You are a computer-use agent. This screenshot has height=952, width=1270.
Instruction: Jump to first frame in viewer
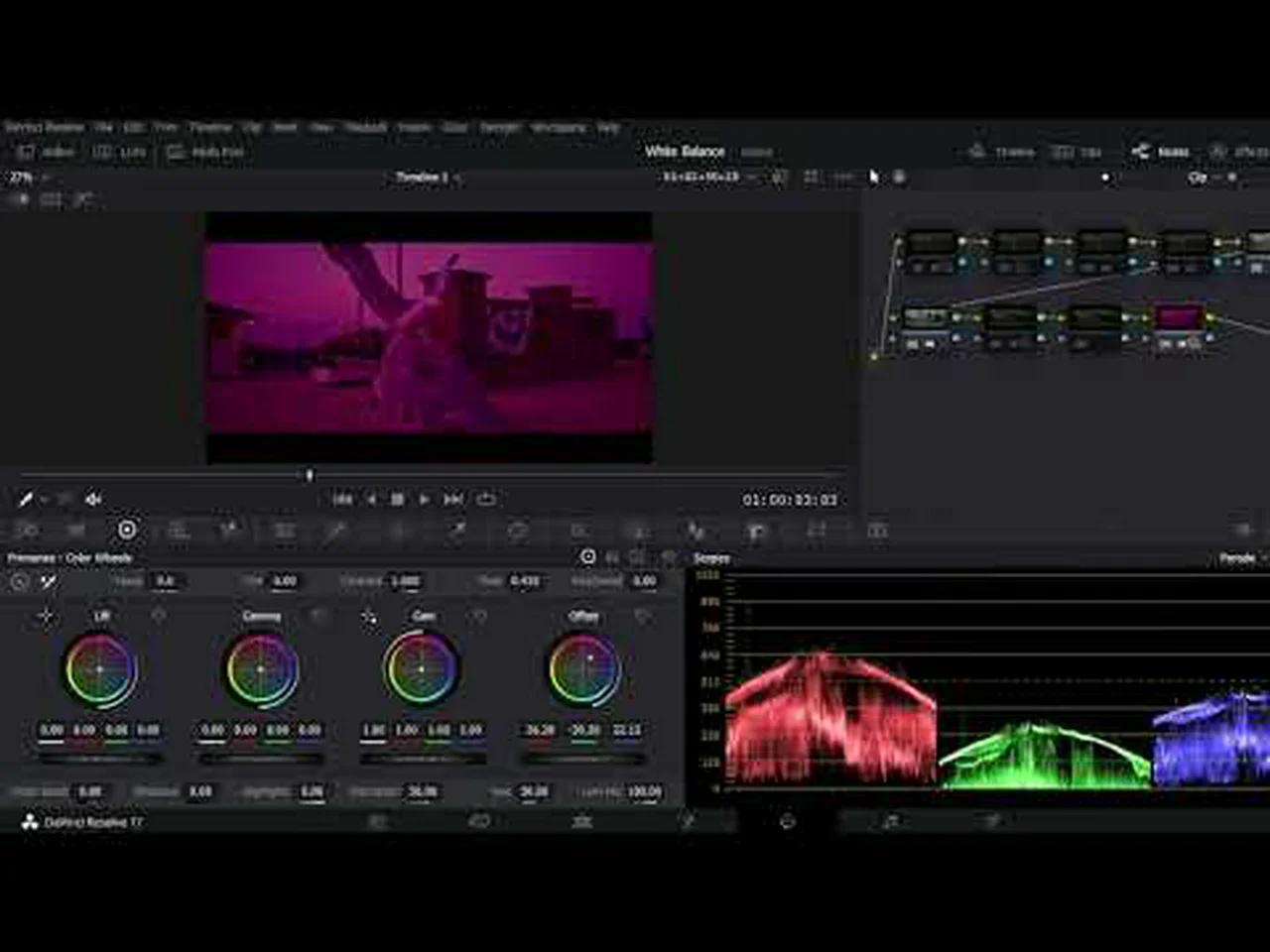click(x=342, y=500)
